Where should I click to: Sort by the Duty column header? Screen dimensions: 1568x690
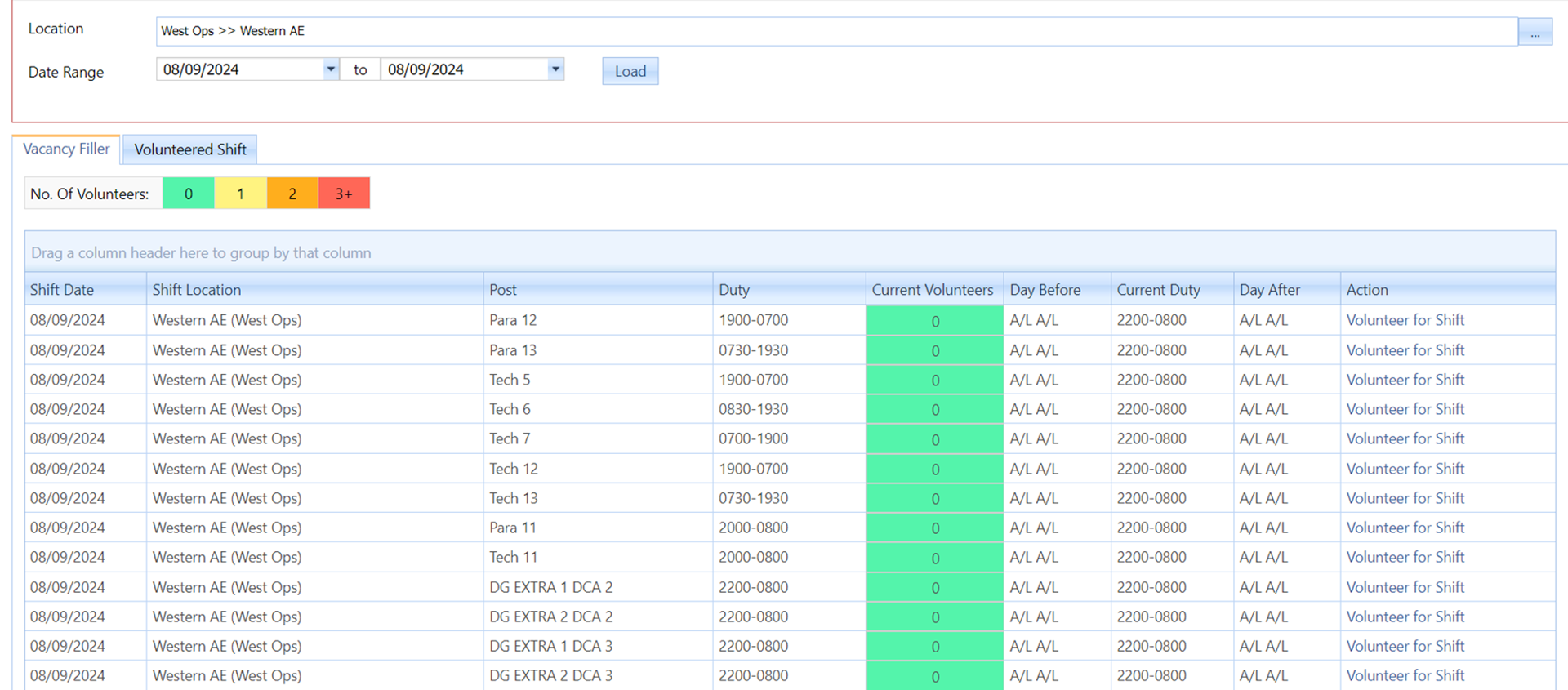click(x=733, y=290)
